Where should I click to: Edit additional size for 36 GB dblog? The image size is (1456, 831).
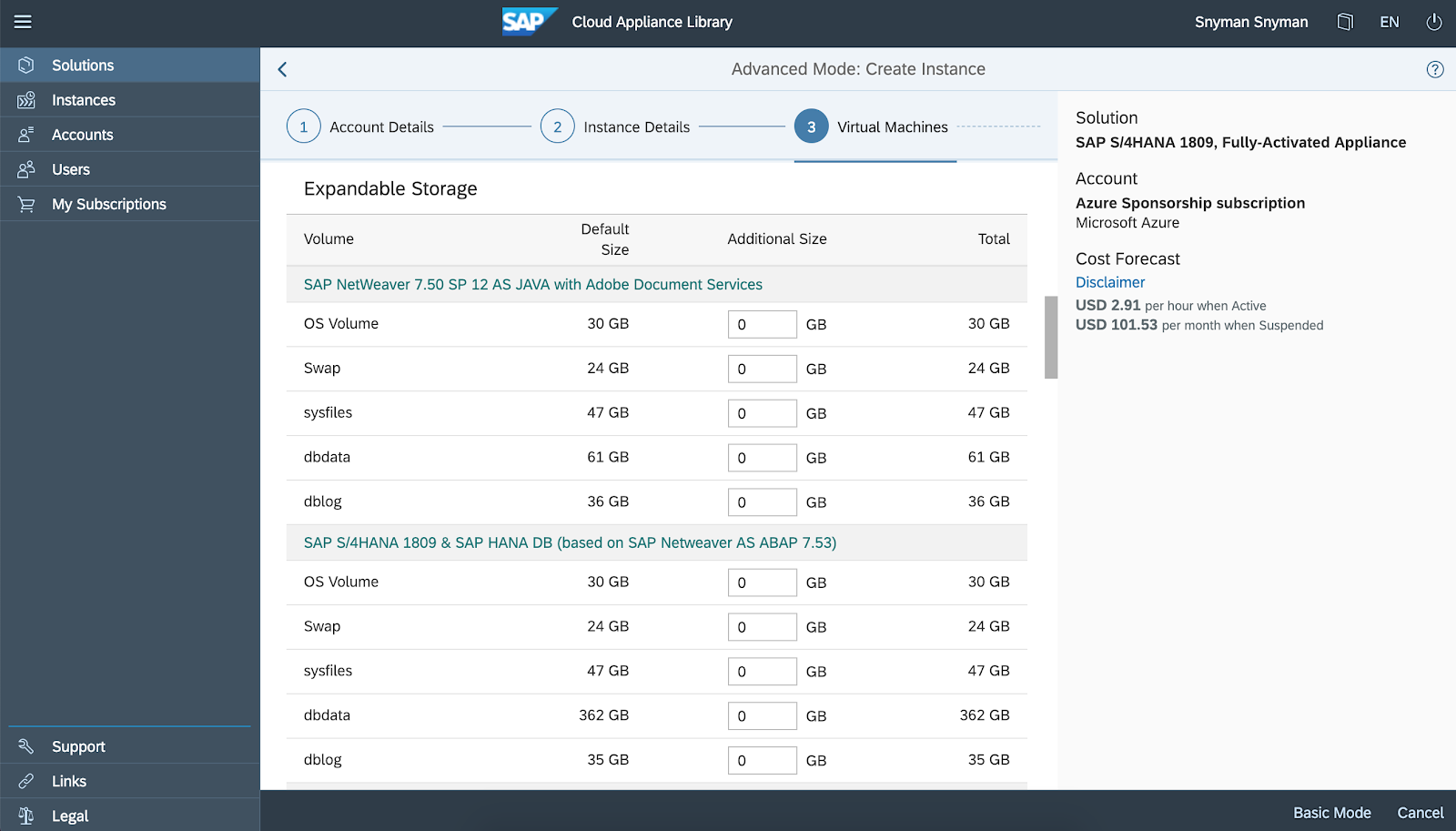point(763,502)
